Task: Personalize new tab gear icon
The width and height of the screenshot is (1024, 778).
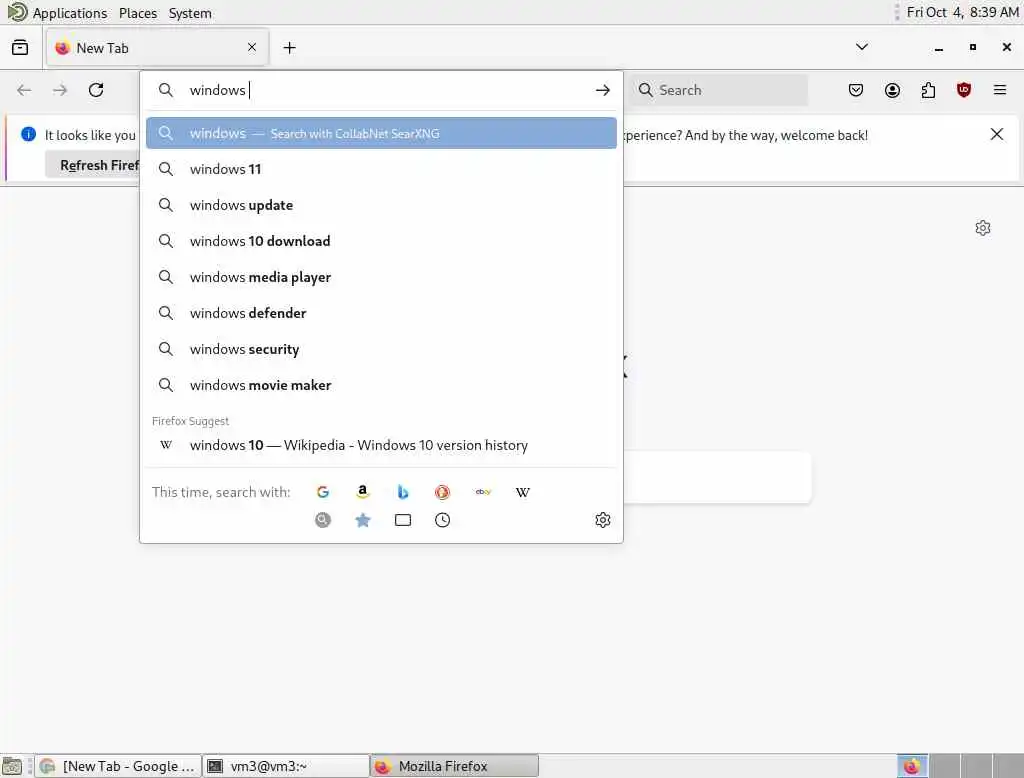Action: click(983, 228)
